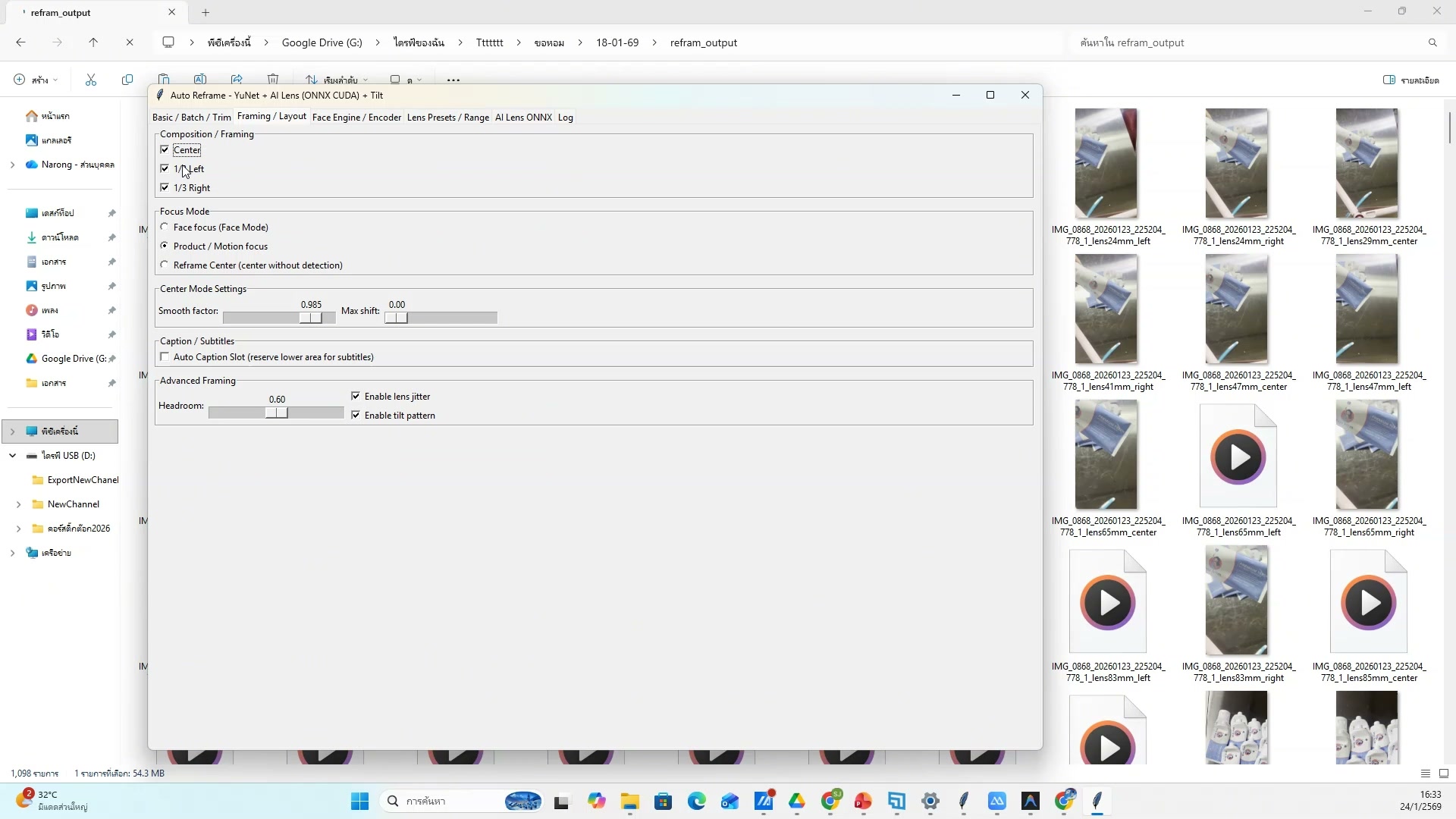Open the AI Lens ONNX tab
The image size is (1456, 819).
(523, 117)
